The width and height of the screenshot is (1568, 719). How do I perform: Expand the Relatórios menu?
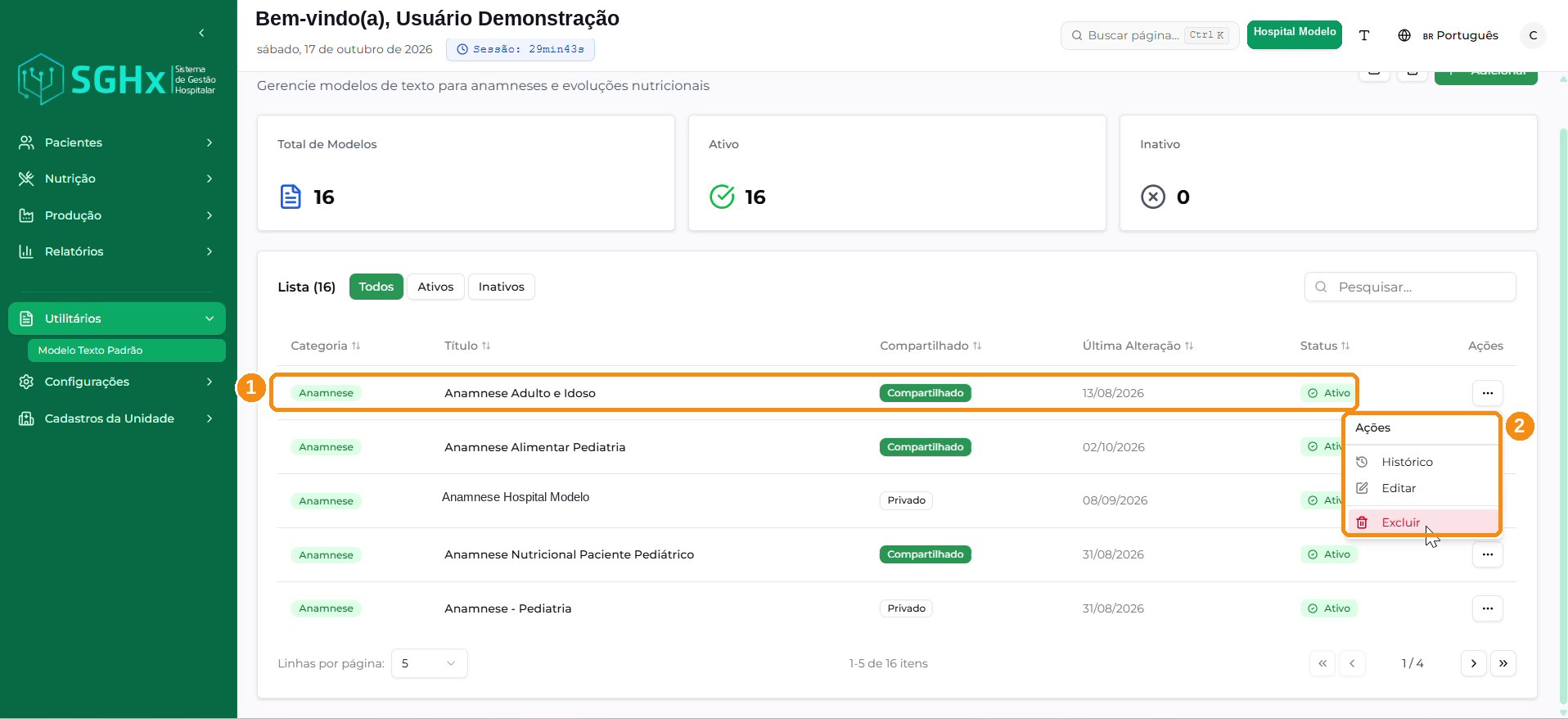pyautogui.click(x=117, y=251)
